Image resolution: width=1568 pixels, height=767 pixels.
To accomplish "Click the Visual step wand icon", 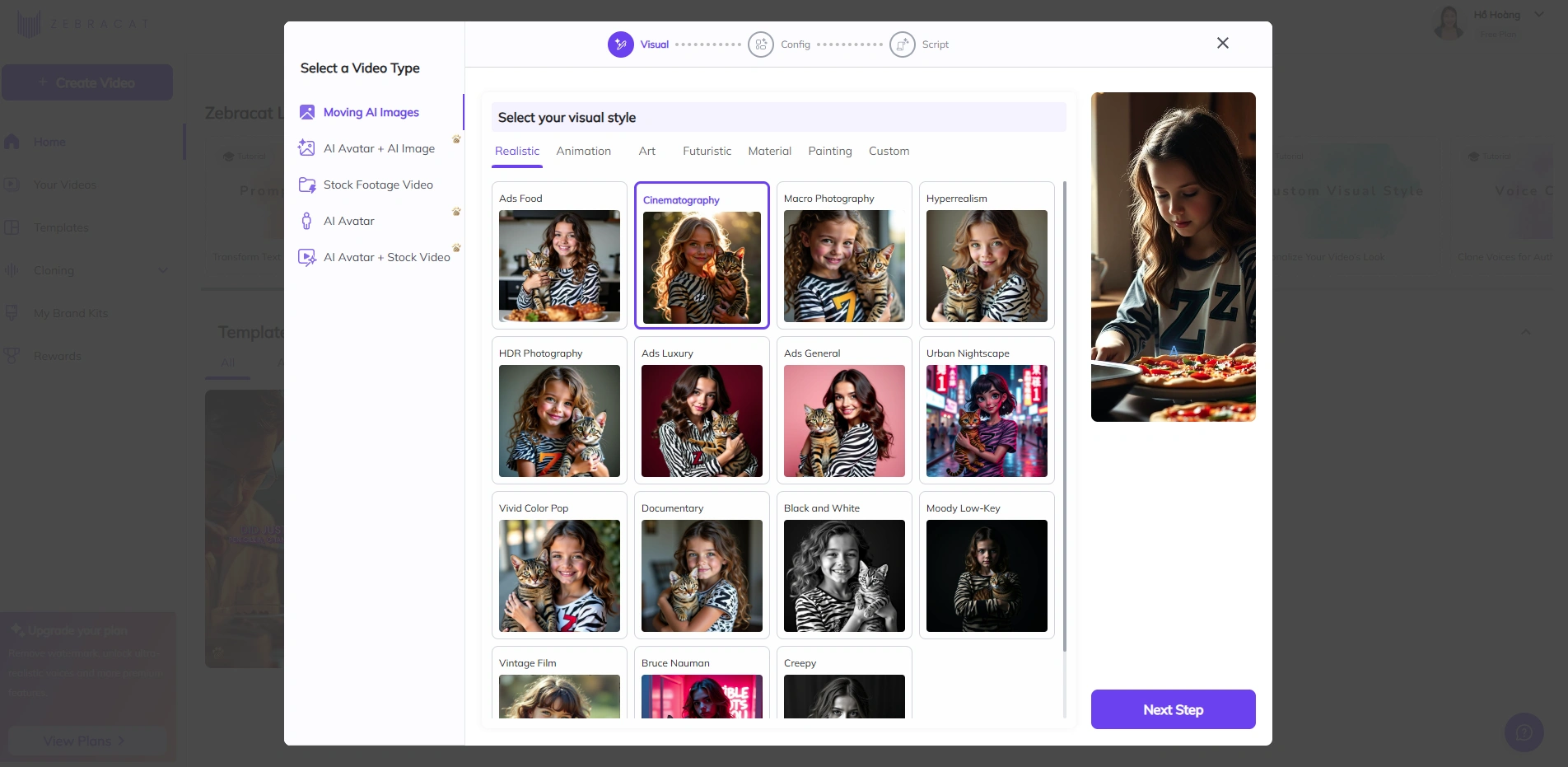I will click(x=621, y=44).
